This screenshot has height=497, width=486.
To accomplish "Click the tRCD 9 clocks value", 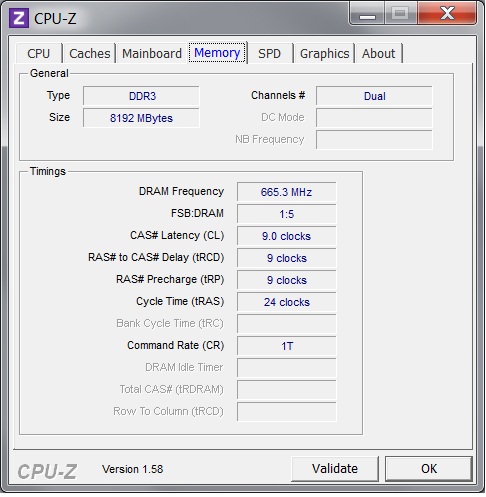I will (287, 258).
